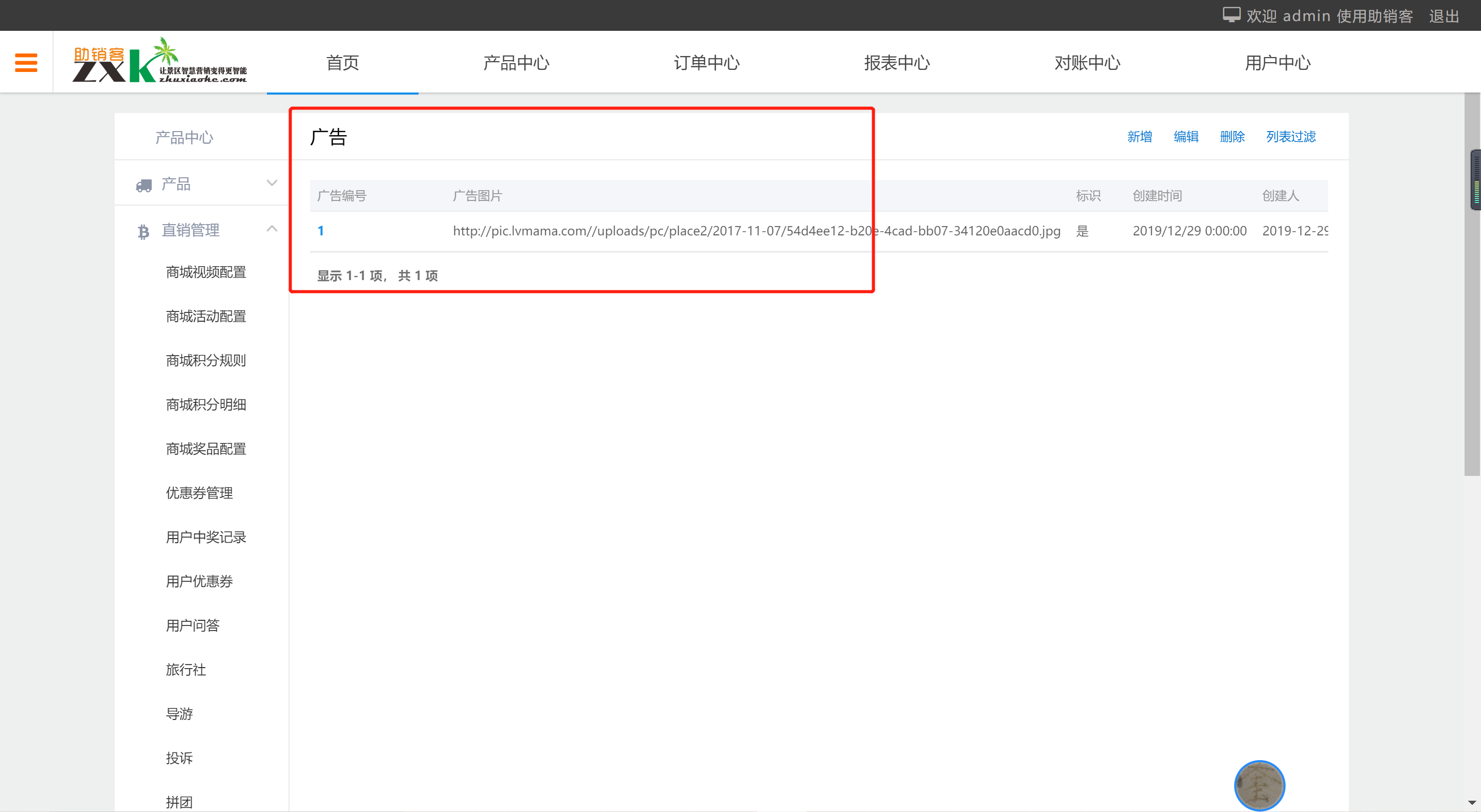Open 列表过滤 to filter the list
The image size is (1481, 812).
tap(1290, 137)
